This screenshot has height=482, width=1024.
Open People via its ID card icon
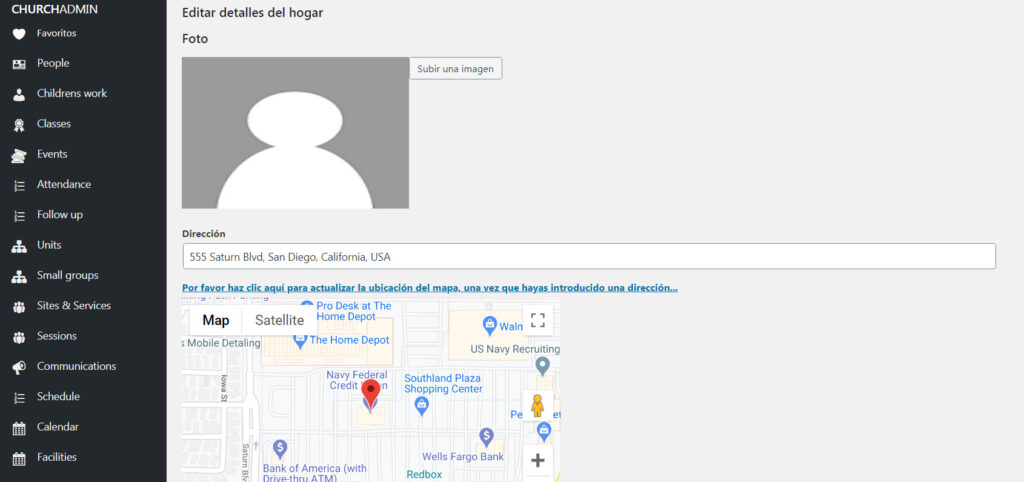point(18,64)
